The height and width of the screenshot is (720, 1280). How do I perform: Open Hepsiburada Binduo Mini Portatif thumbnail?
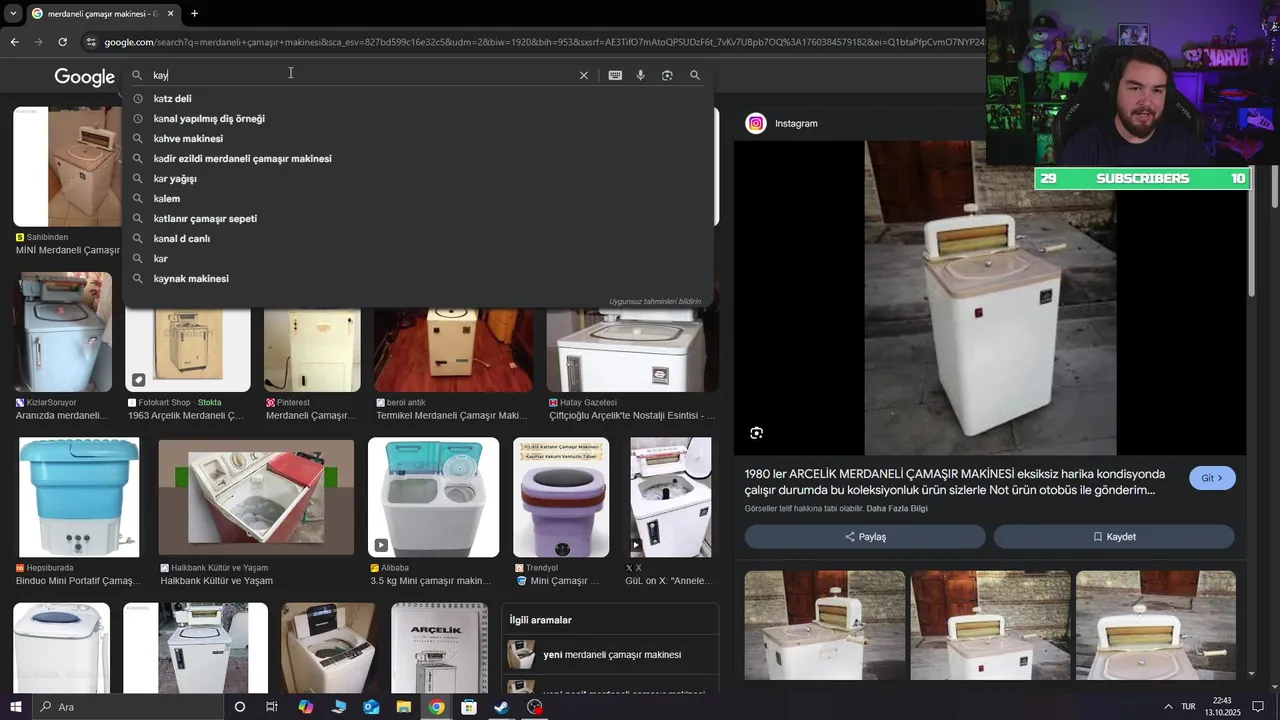(x=79, y=497)
